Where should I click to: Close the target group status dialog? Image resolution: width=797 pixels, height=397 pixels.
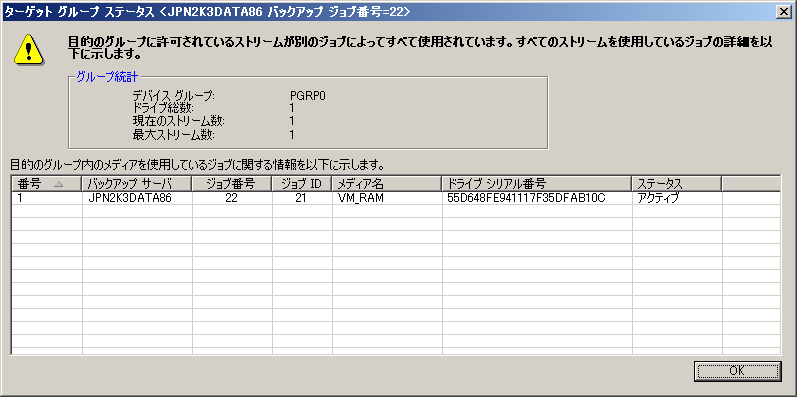(x=786, y=12)
